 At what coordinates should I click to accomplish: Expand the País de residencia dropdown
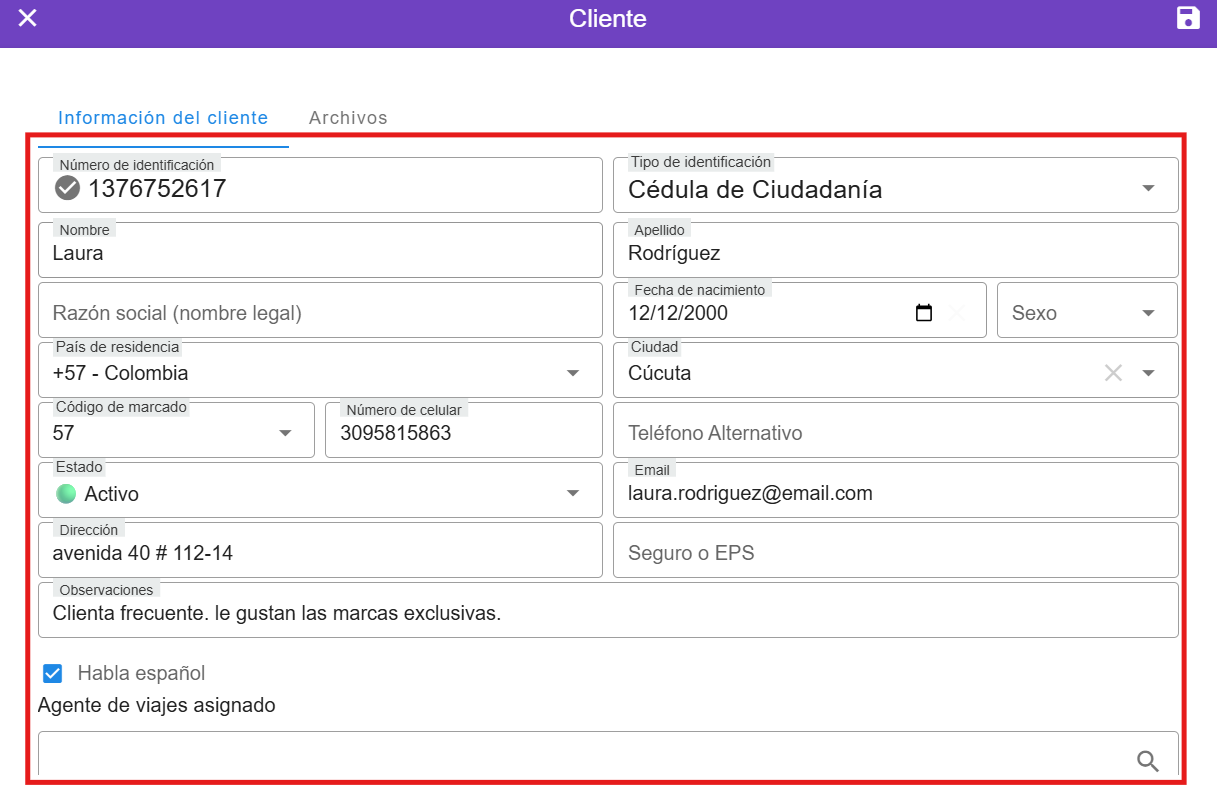coord(573,373)
